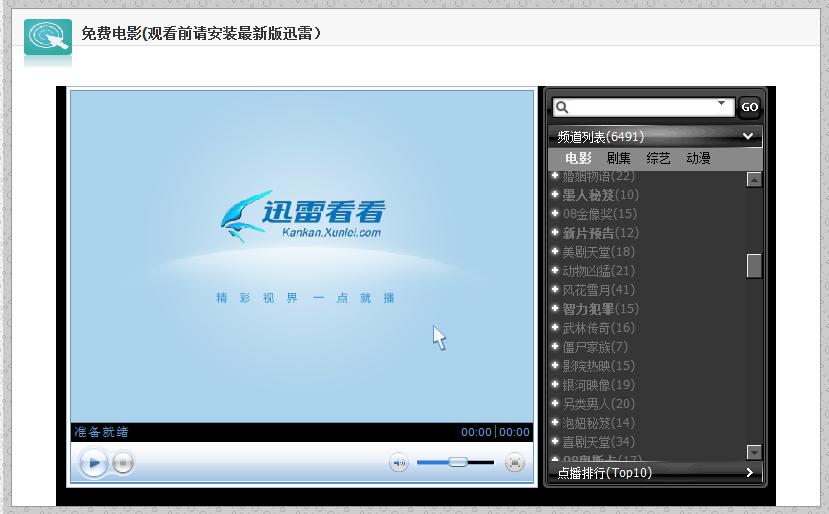Switch to the 剧集 tab
Viewport: 829px width, 514px height.
(618, 158)
